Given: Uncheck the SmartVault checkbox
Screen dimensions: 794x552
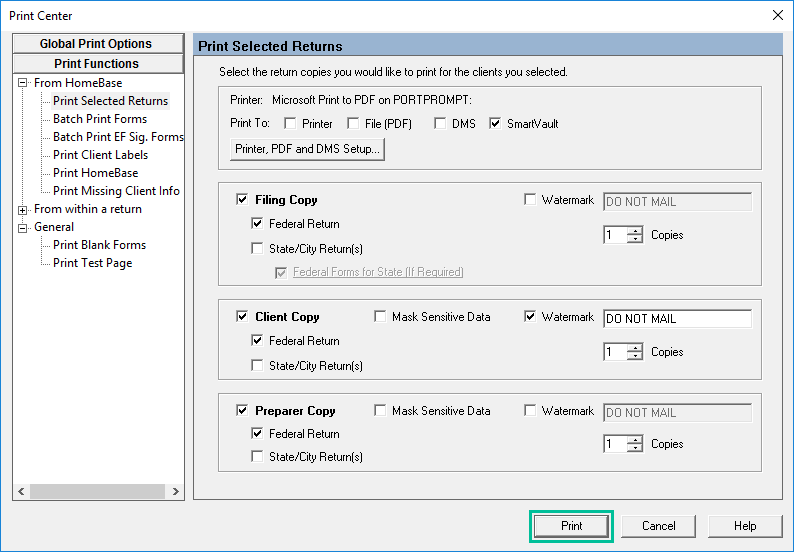Looking at the screenshot, I should [495, 124].
